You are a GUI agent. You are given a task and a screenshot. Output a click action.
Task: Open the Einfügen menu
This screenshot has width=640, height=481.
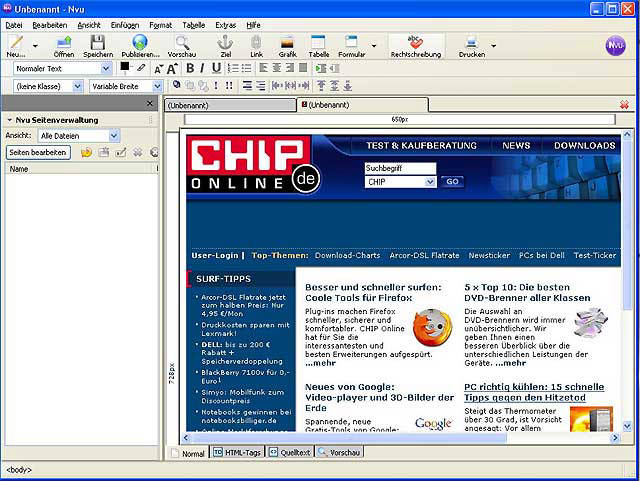tap(125, 25)
